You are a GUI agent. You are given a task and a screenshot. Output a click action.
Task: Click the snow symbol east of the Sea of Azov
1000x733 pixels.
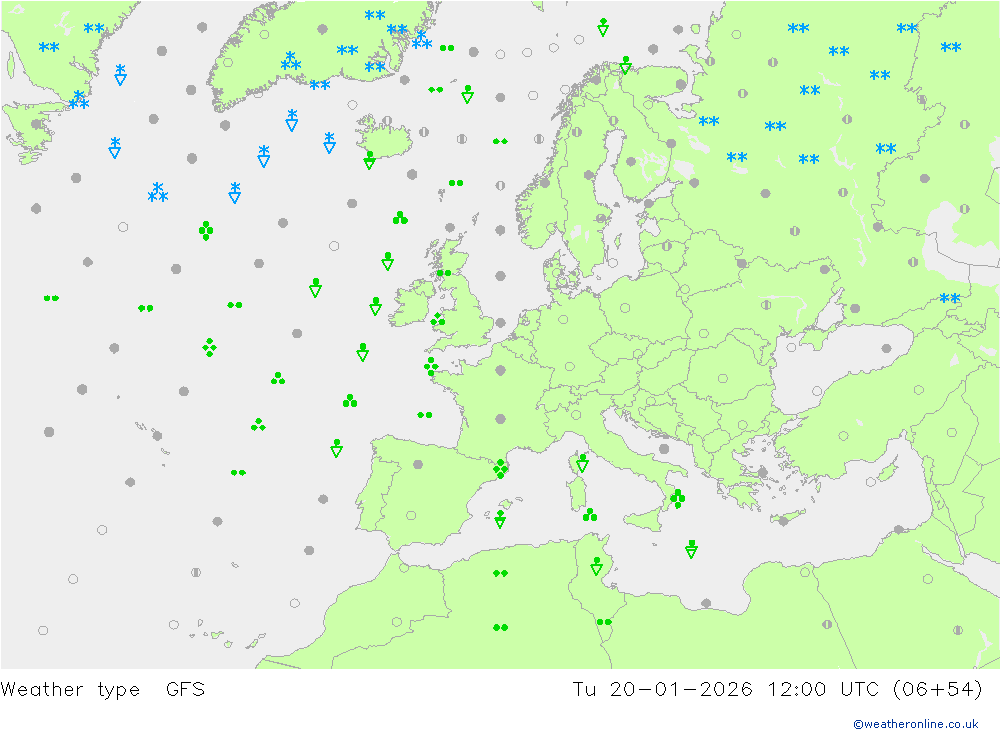(x=950, y=298)
